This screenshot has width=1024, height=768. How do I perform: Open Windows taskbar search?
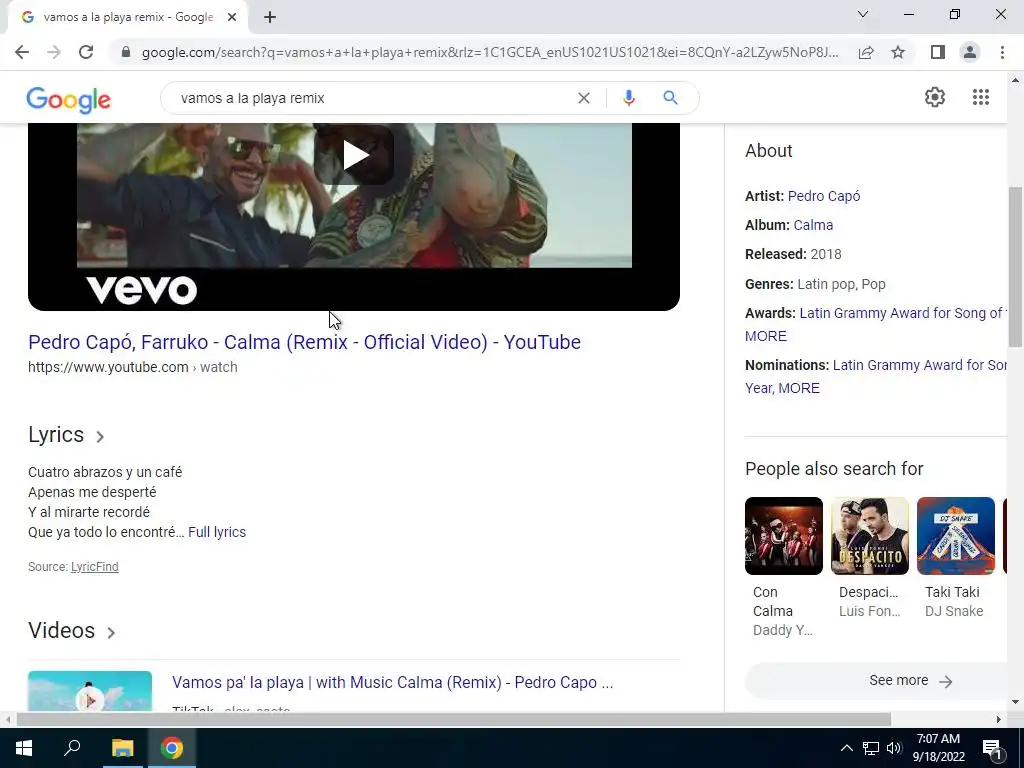click(x=72, y=748)
